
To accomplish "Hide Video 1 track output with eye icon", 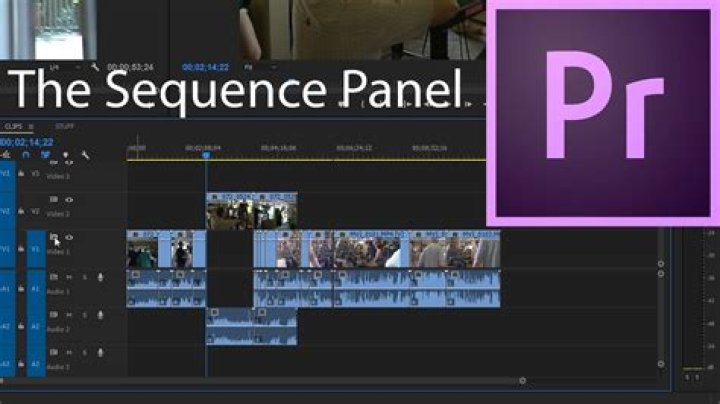I will tap(69, 237).
